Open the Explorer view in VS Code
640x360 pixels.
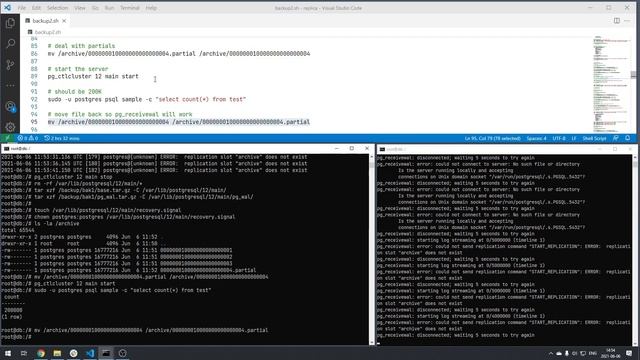click(x=10, y=23)
